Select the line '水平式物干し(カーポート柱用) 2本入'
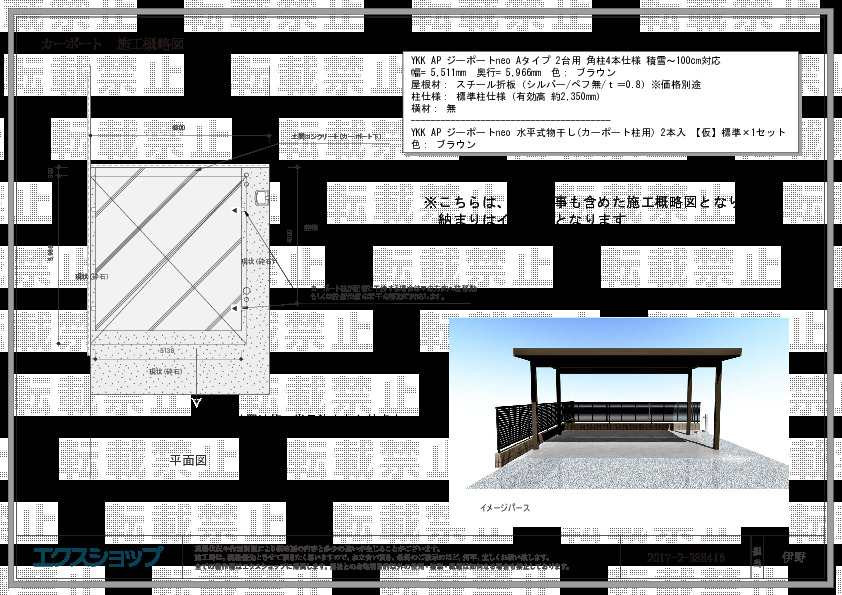This screenshot has height=595, width=842. [x=601, y=132]
